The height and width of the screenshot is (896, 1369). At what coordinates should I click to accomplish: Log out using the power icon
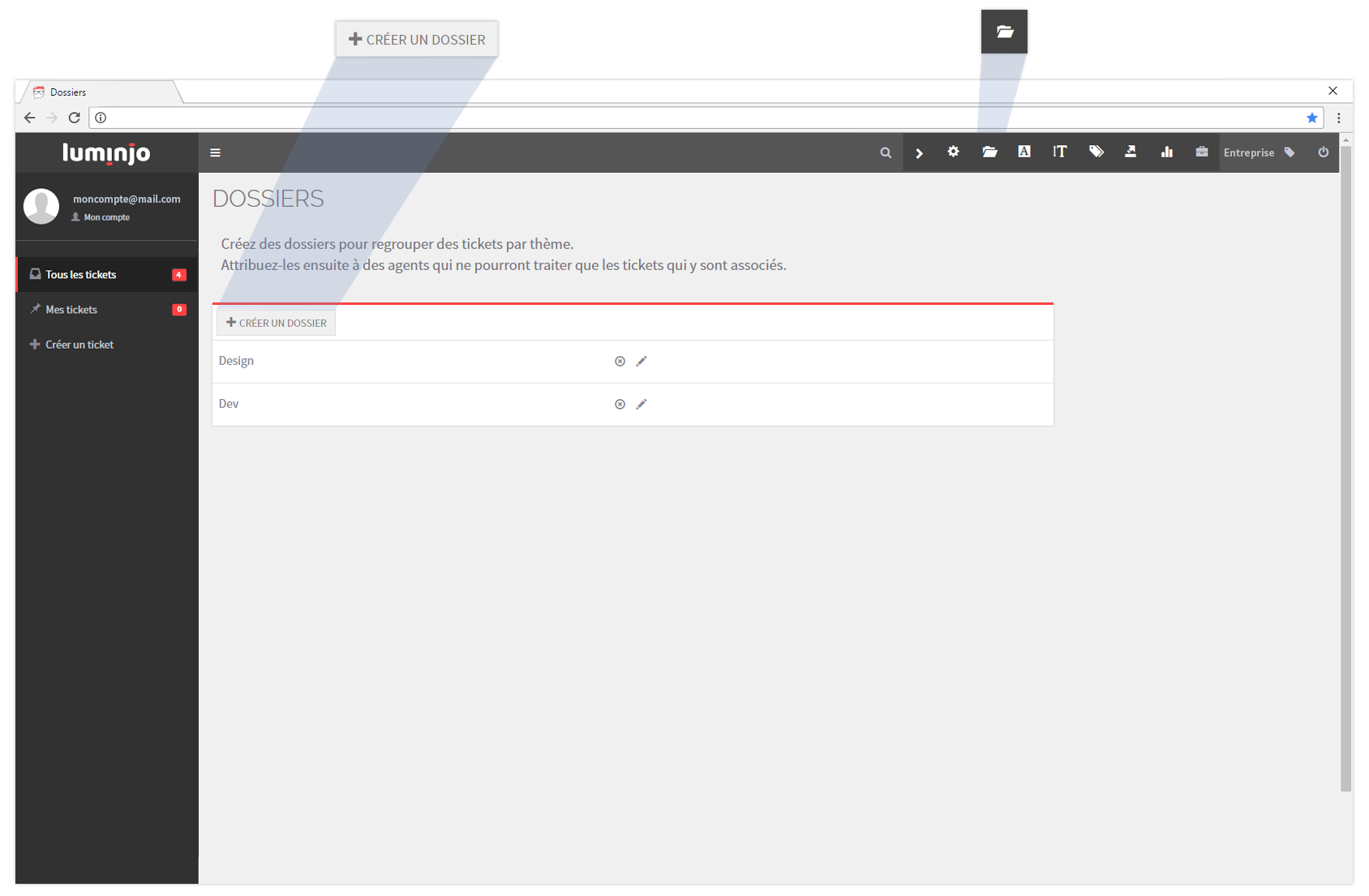click(1324, 152)
